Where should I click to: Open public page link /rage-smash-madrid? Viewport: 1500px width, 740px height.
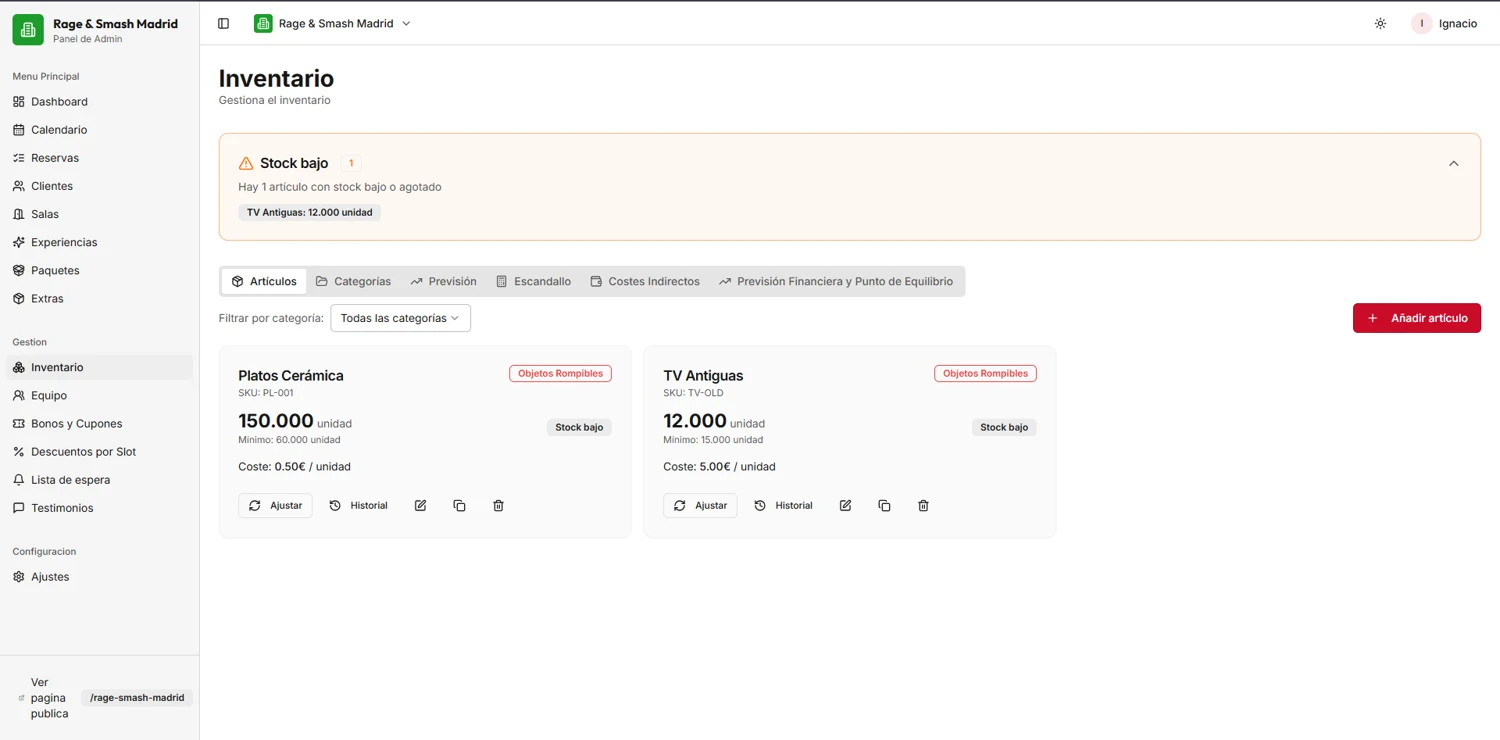(137, 698)
